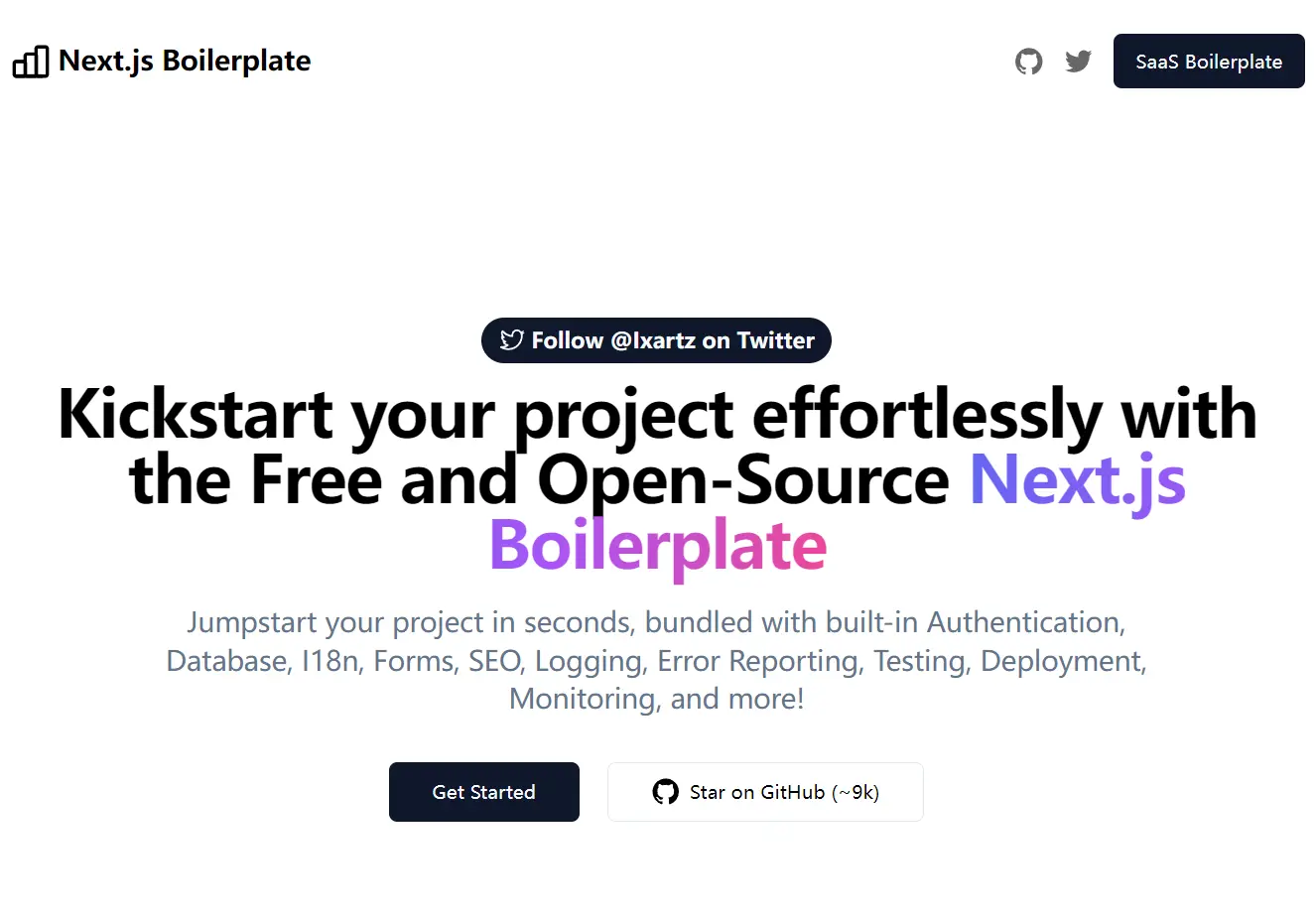Click the Twitter bird icon in the header
1316x920 pixels.
(x=1078, y=61)
